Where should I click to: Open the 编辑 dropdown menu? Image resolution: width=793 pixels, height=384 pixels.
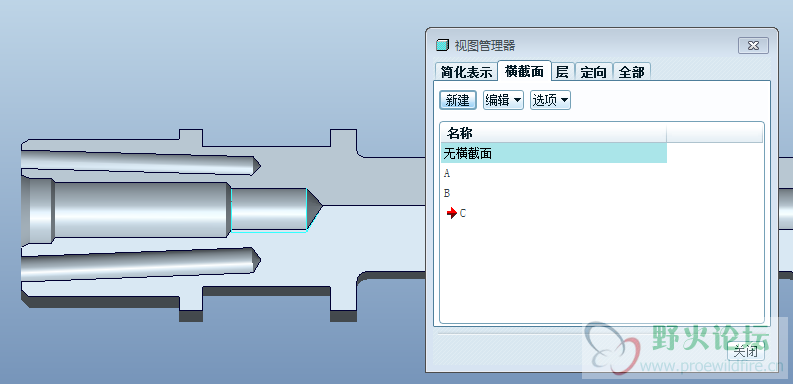503,100
